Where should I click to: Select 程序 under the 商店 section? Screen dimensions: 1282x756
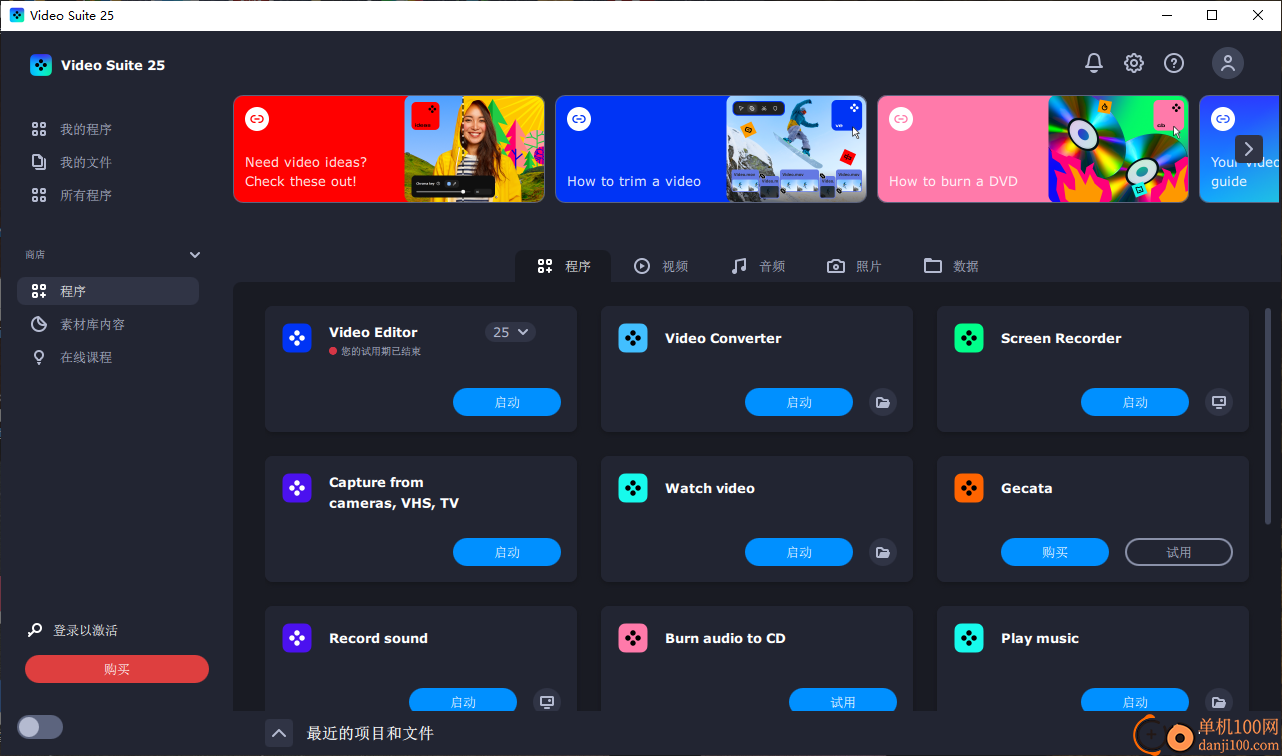tap(108, 291)
